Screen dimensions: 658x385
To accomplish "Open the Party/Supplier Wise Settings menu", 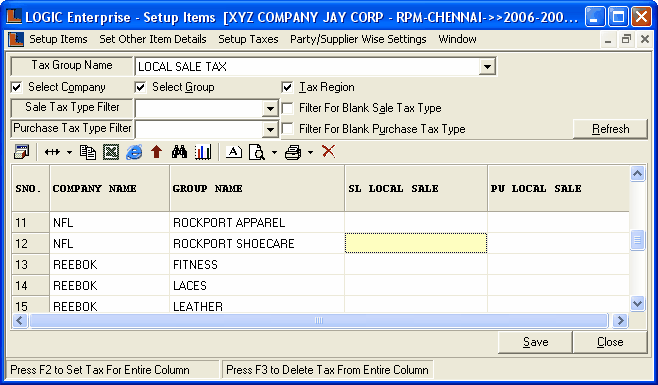I will click(358, 39).
